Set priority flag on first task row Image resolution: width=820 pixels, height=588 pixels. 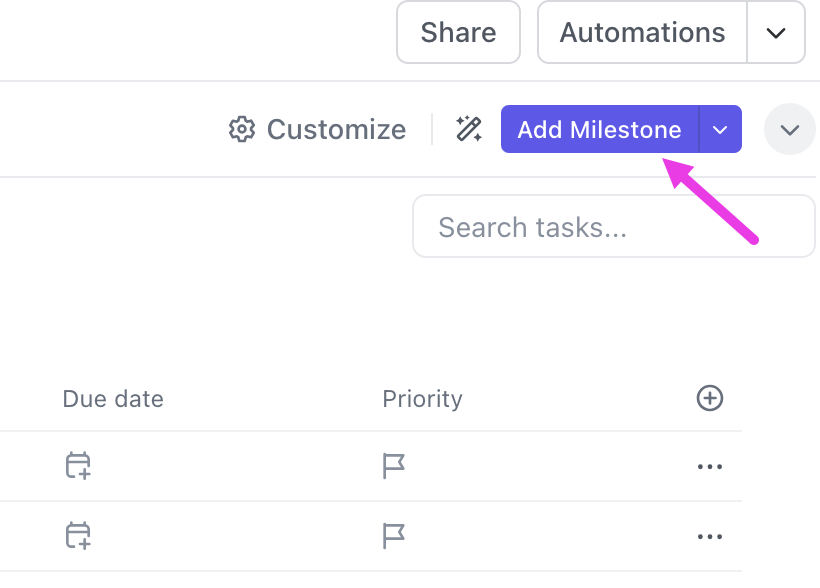pos(394,466)
